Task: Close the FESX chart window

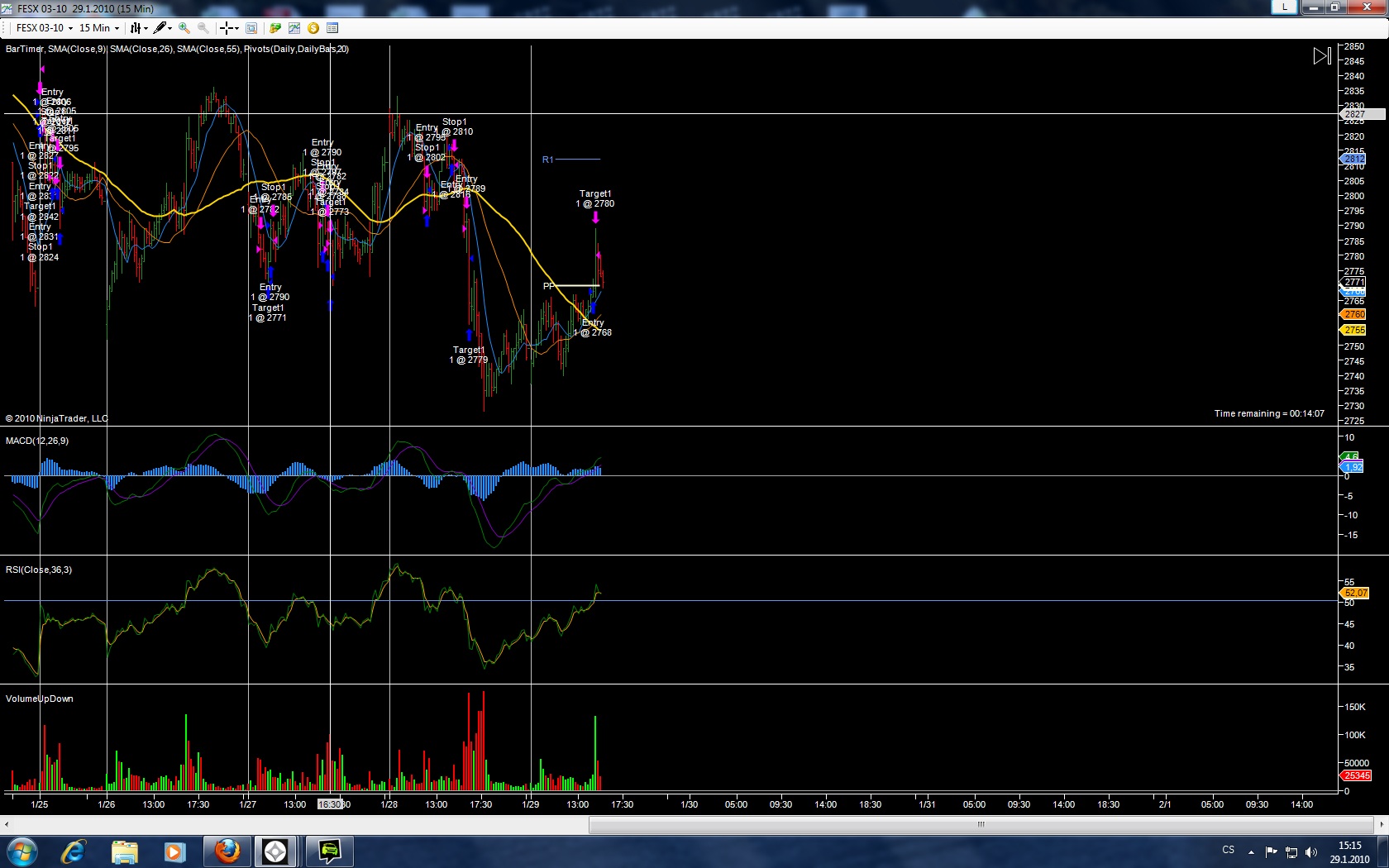Action: coord(1367,7)
